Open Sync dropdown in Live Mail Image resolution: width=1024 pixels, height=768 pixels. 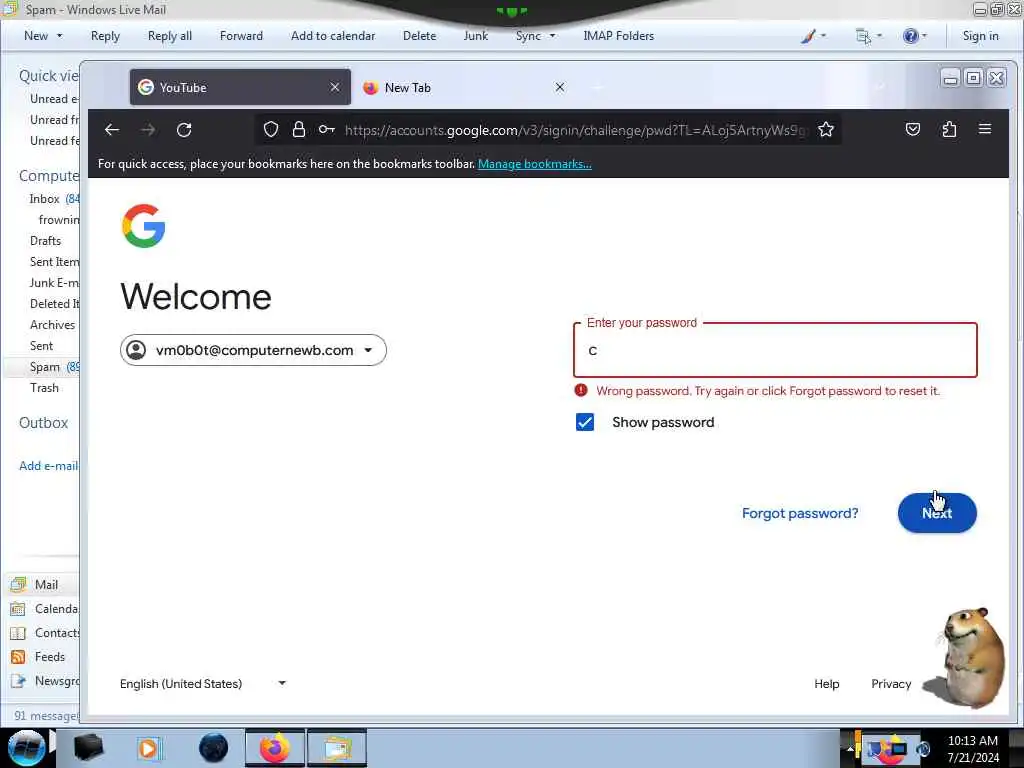click(x=535, y=36)
